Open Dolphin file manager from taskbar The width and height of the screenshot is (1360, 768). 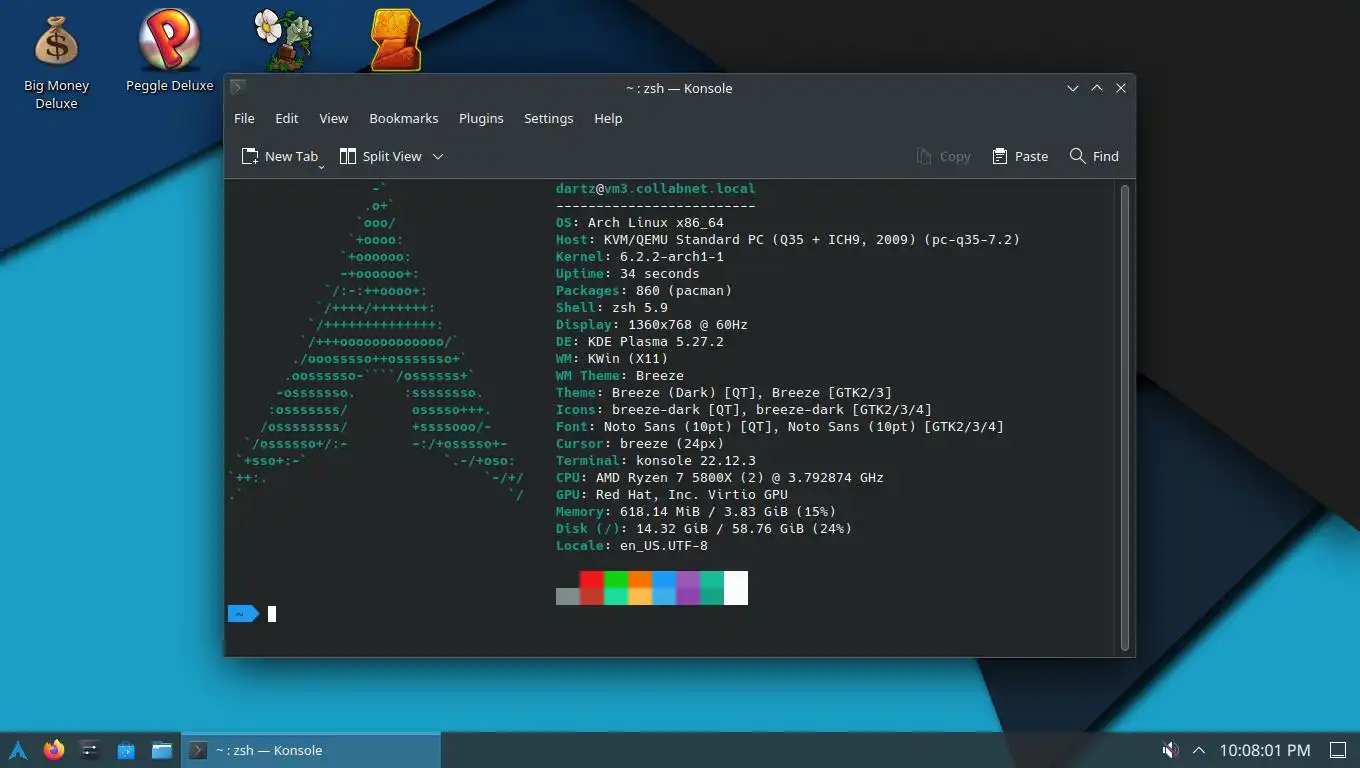[162, 750]
